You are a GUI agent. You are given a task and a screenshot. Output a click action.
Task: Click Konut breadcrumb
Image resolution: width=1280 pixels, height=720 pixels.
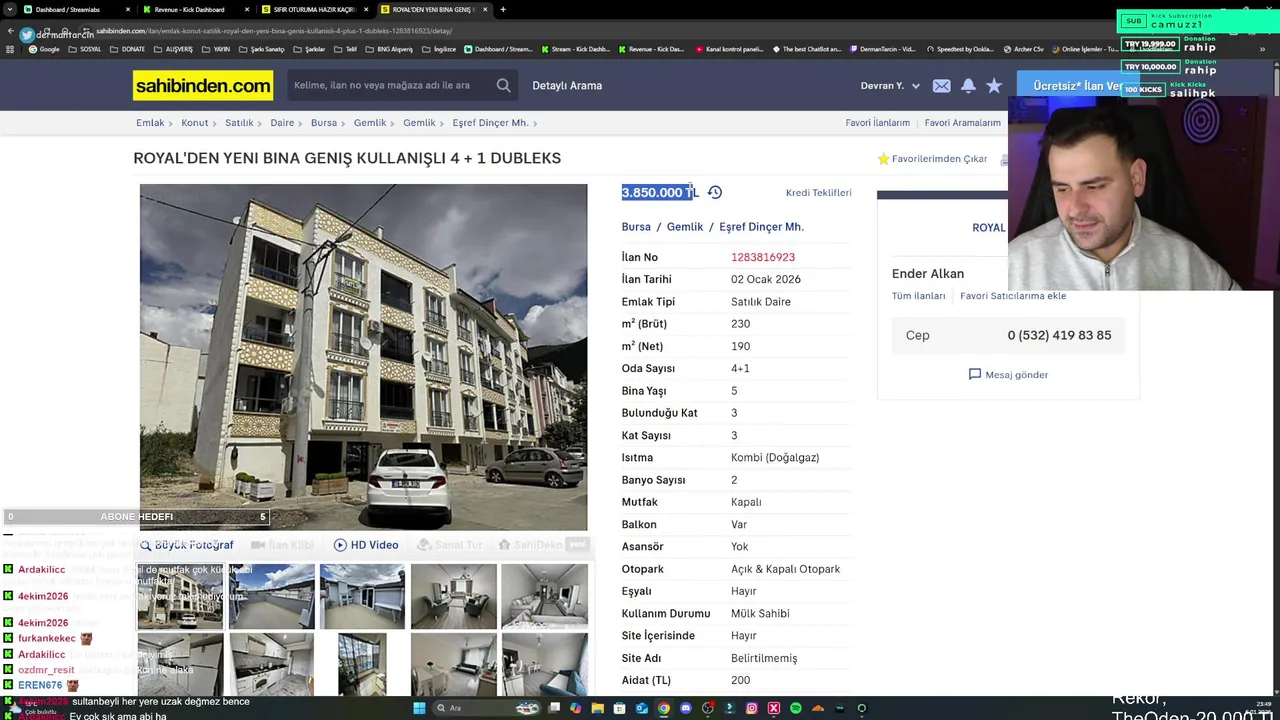coord(195,122)
